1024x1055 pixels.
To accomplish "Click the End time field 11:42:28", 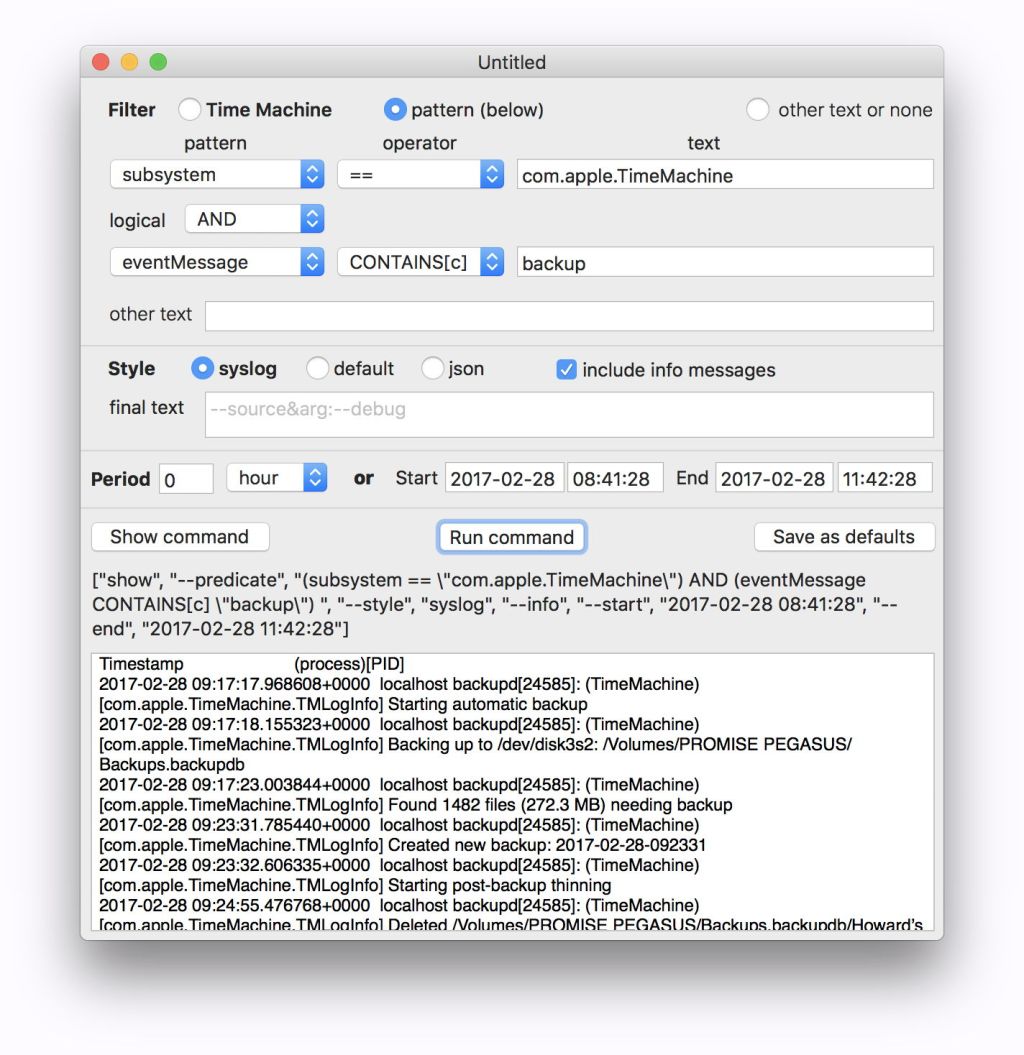I will tap(884, 479).
